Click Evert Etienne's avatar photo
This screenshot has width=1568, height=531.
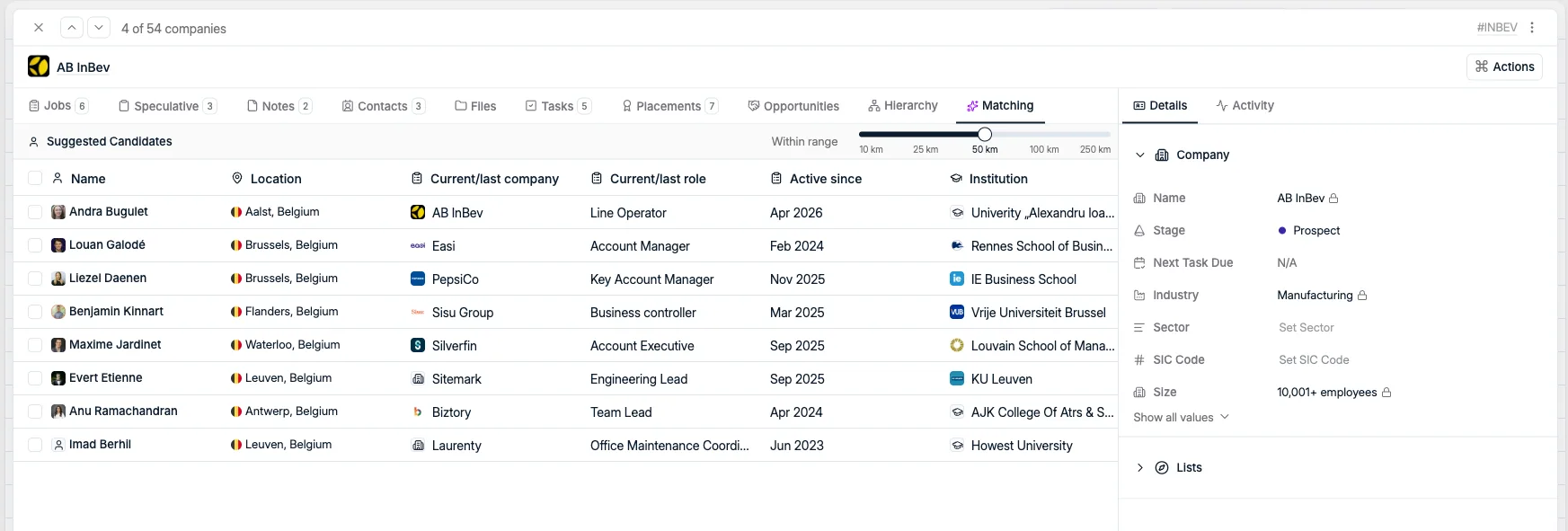(58, 378)
